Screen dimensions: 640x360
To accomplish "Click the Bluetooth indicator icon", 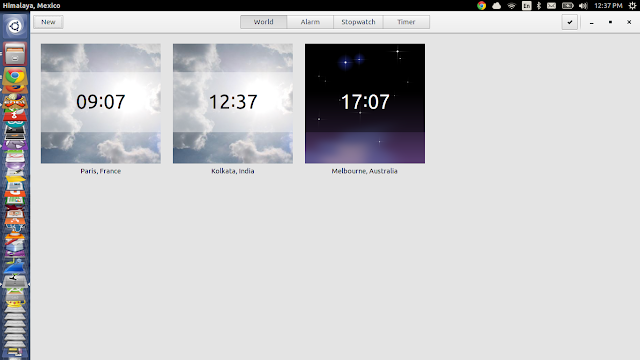I will (539, 5).
